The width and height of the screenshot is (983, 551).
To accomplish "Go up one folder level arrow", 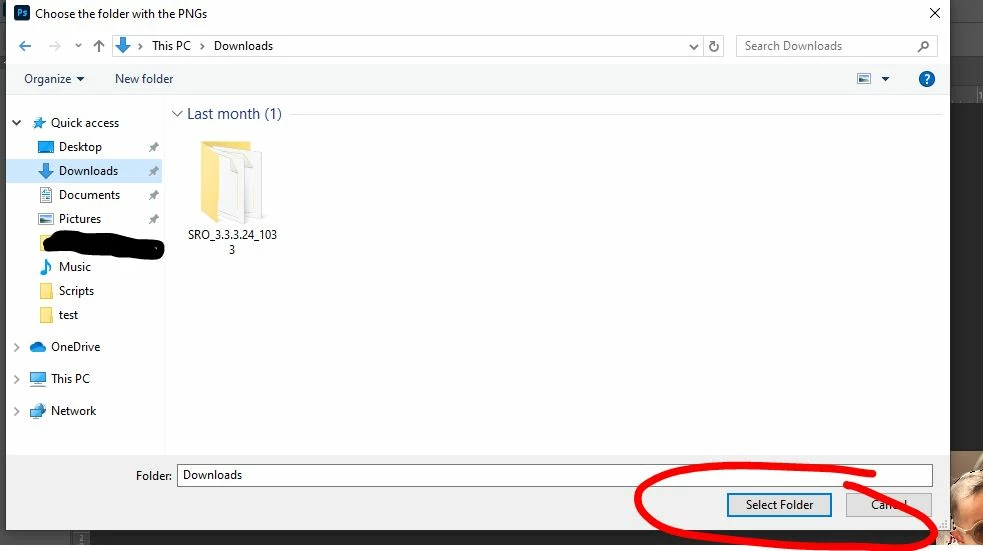I will pos(98,46).
